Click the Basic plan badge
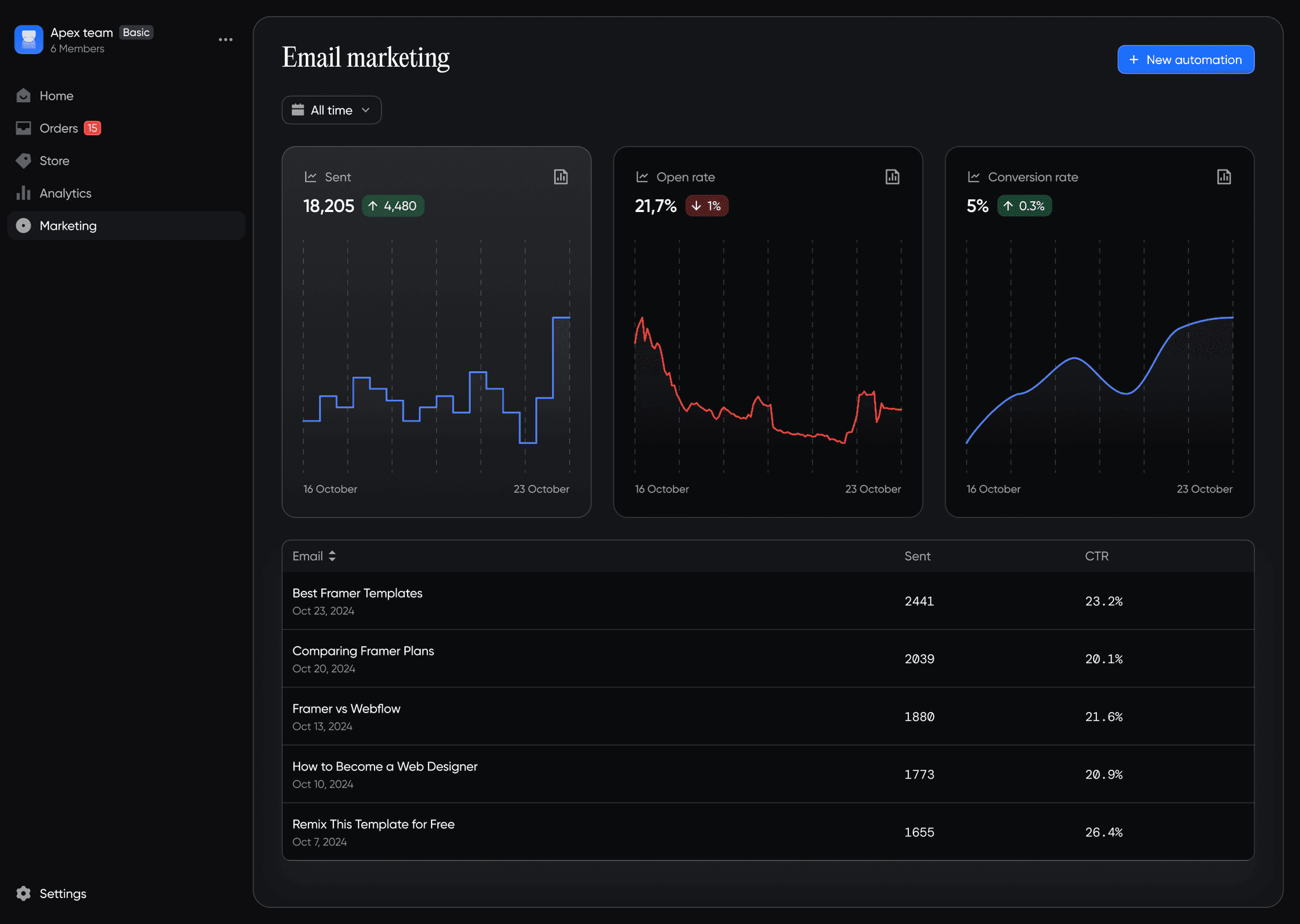This screenshot has height=924, width=1300. pos(136,32)
